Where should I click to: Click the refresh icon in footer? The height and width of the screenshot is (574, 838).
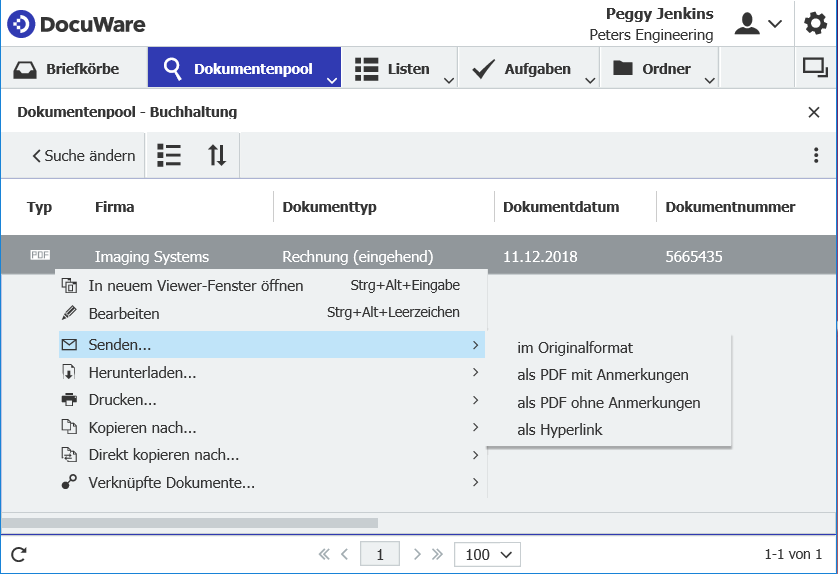19,554
